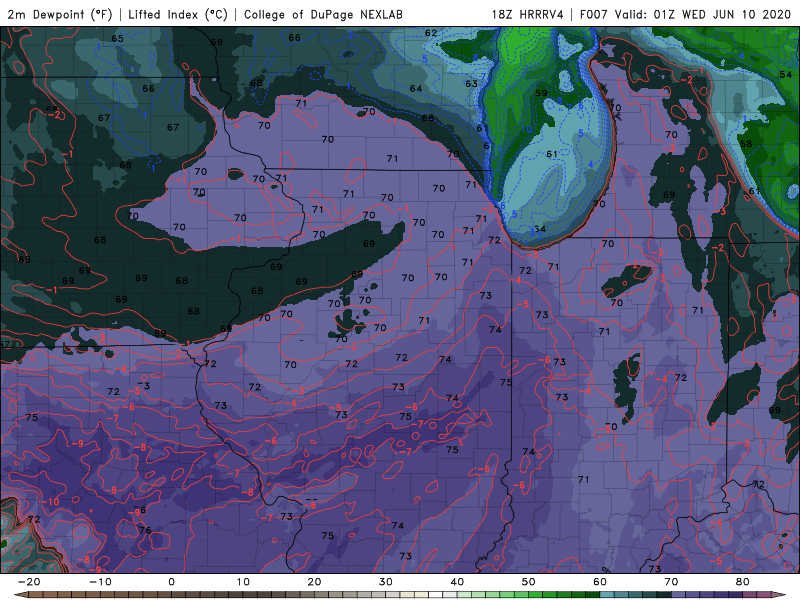Click the "18Z HRRRV4" model run label
The width and height of the screenshot is (800, 600).
(x=528, y=14)
